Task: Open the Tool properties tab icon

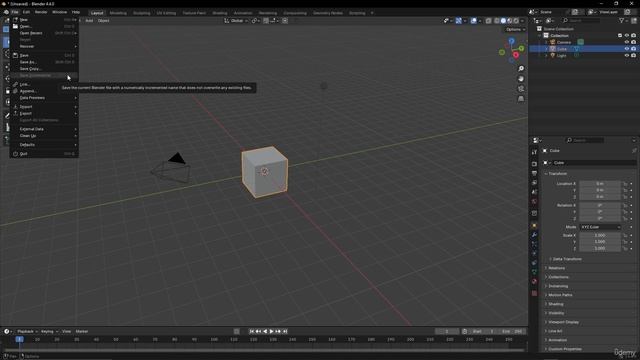Action: coord(534,152)
